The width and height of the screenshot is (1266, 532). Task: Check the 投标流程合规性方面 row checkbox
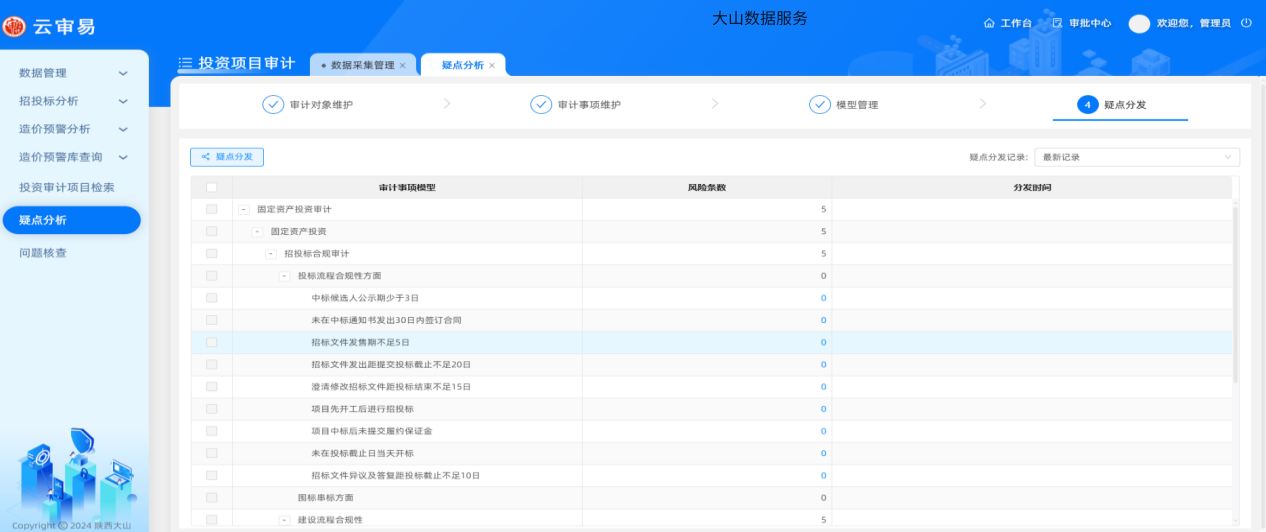(x=211, y=275)
